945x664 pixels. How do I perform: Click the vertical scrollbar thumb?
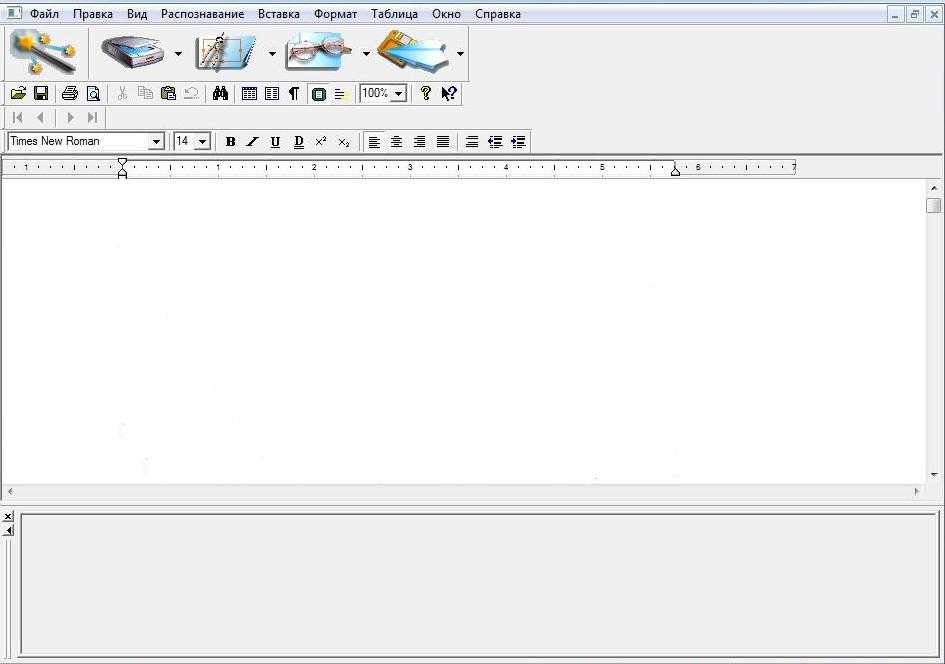[x=933, y=205]
